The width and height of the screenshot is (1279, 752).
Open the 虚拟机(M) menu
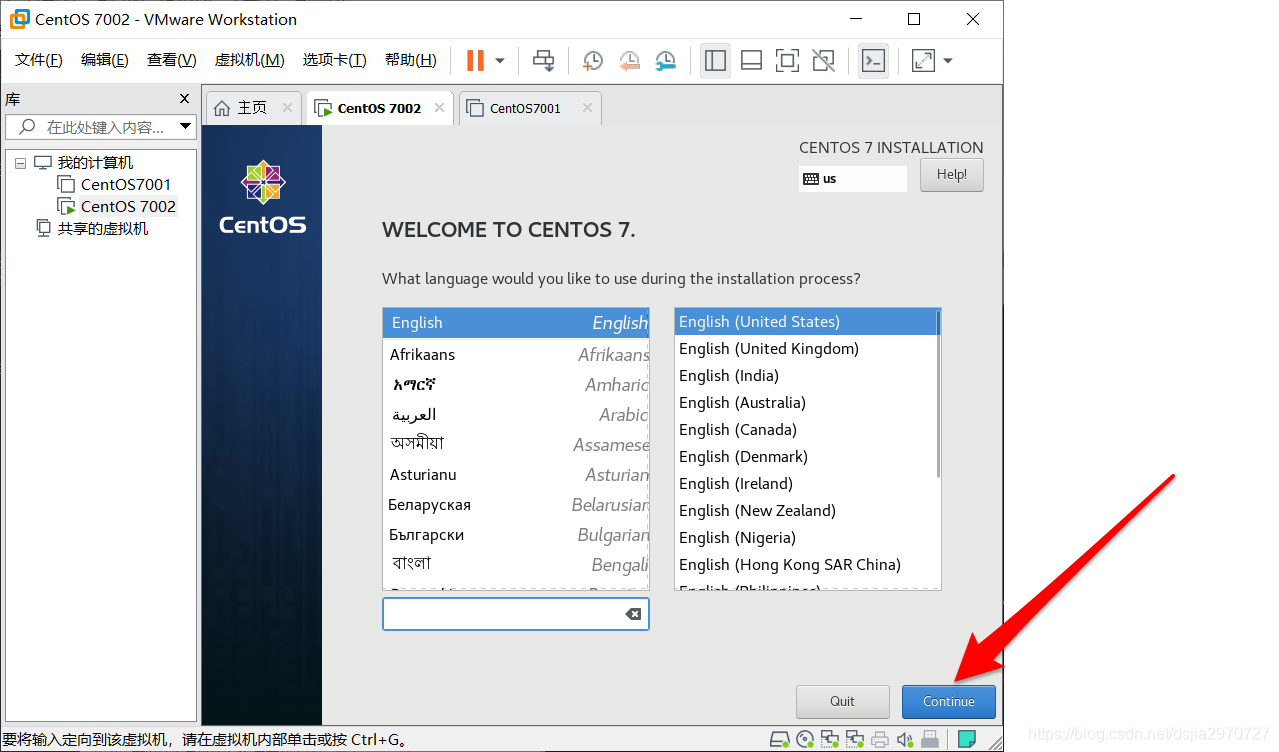(x=250, y=60)
